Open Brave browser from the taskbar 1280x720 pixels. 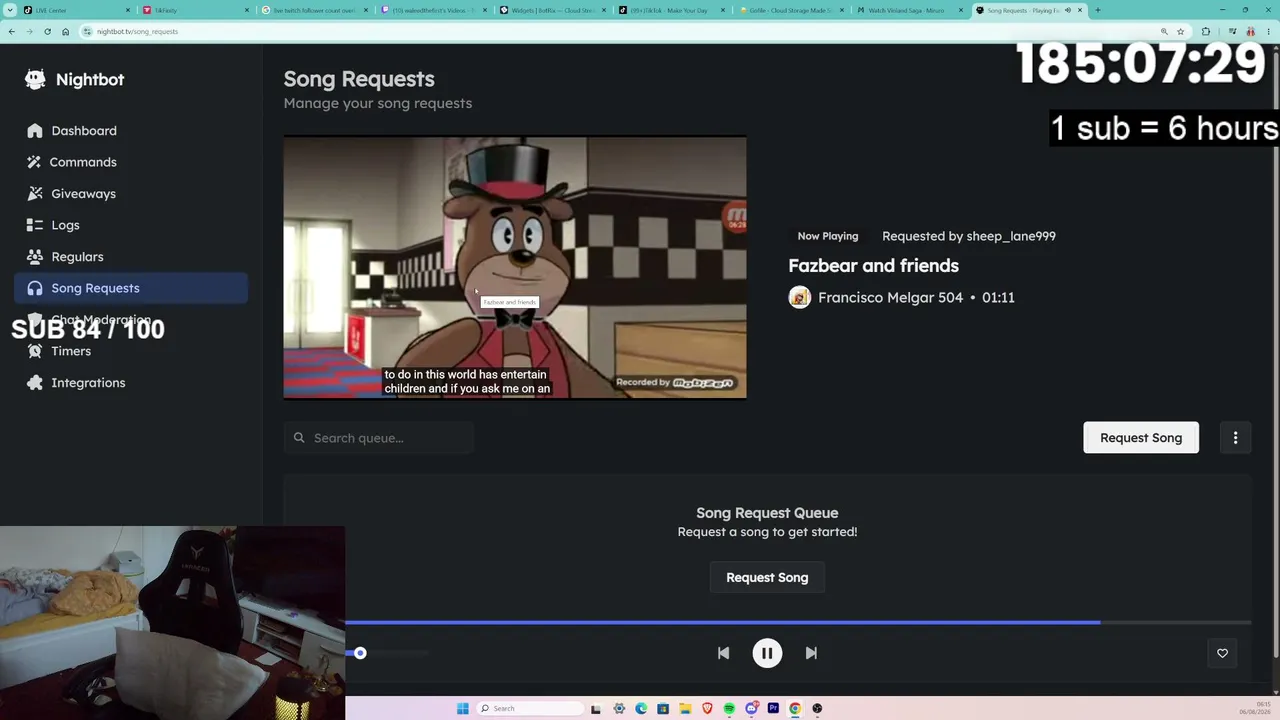click(707, 708)
